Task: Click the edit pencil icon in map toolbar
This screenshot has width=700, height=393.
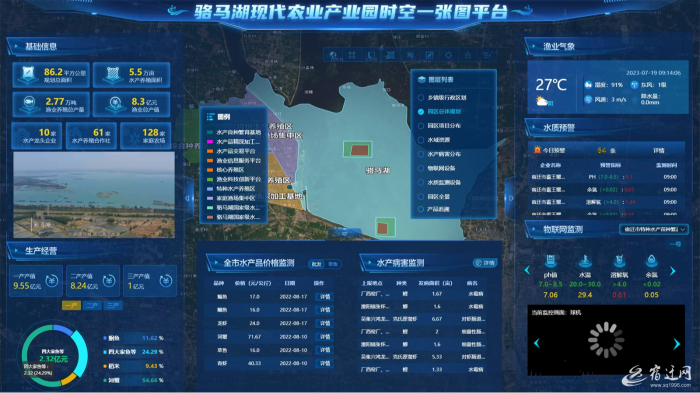Action: [x=429, y=55]
